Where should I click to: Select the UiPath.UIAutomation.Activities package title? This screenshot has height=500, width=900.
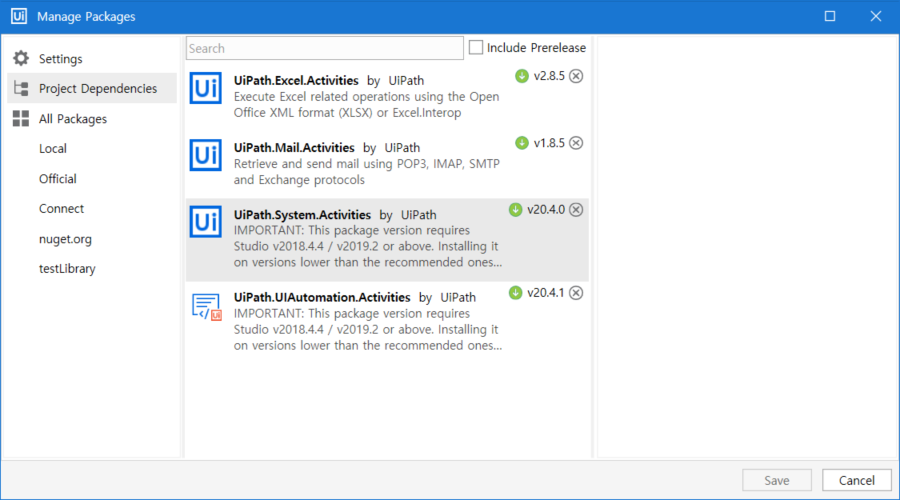click(x=322, y=297)
